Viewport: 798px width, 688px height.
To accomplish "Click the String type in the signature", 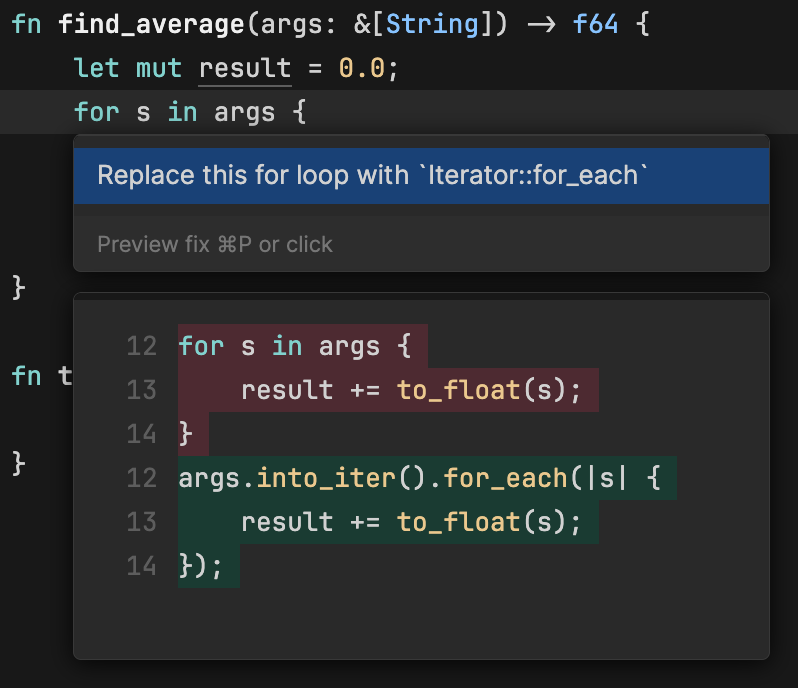I will [x=432, y=24].
